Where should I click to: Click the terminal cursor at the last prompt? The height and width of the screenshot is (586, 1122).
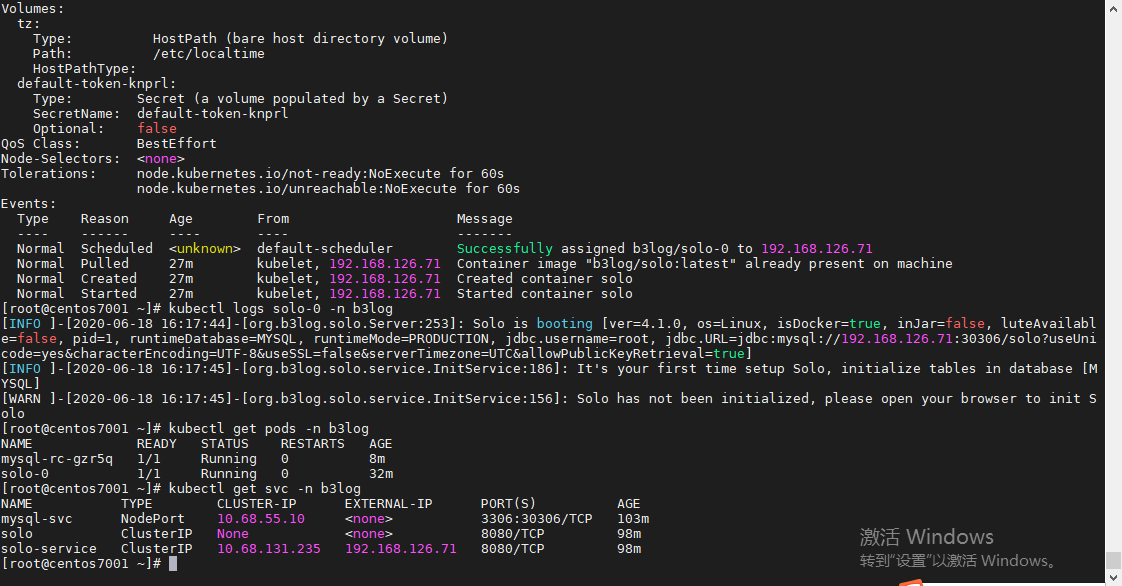pyautogui.click(x=173, y=564)
